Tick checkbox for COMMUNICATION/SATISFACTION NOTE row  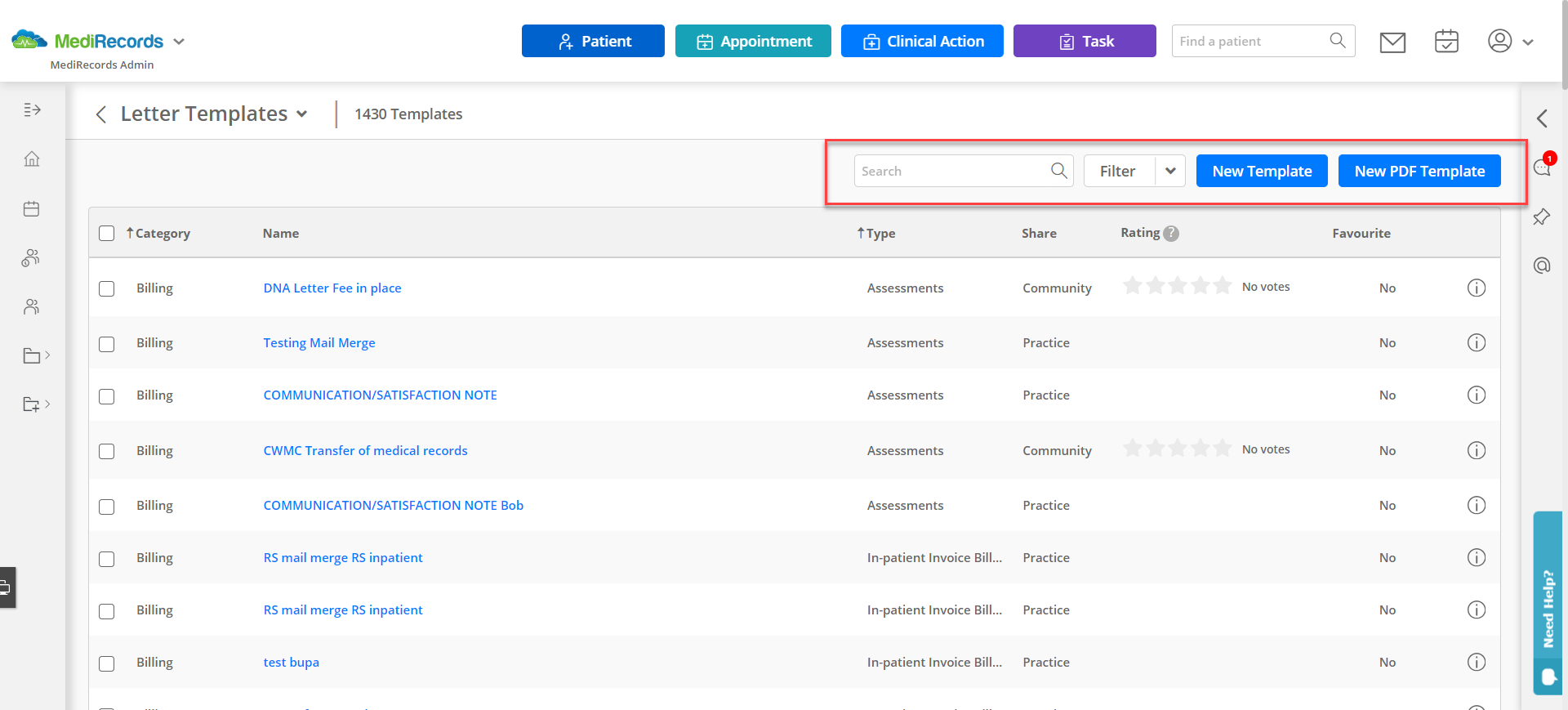click(x=107, y=396)
